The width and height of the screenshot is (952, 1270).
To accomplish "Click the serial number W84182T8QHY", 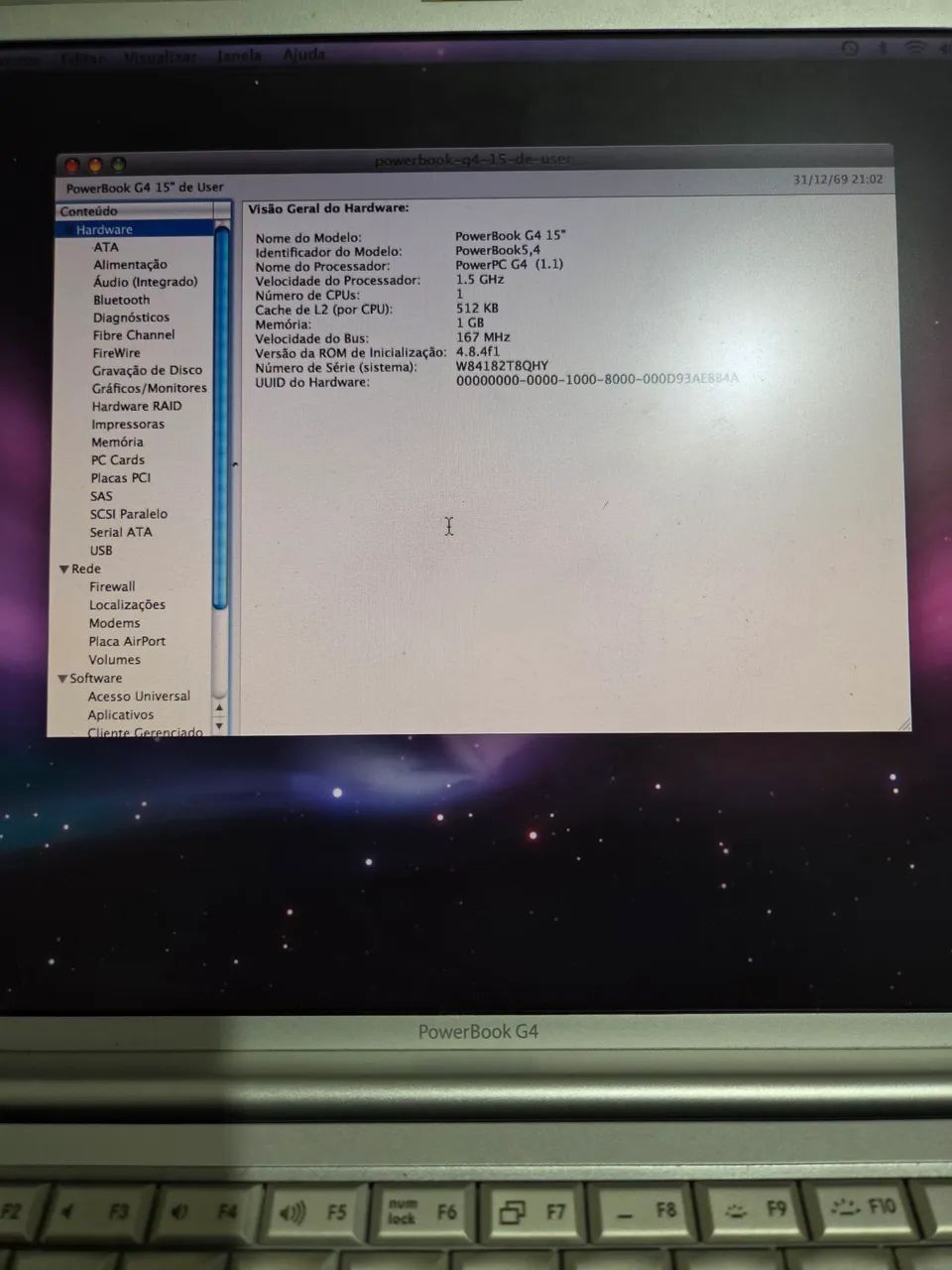I will tap(502, 366).
